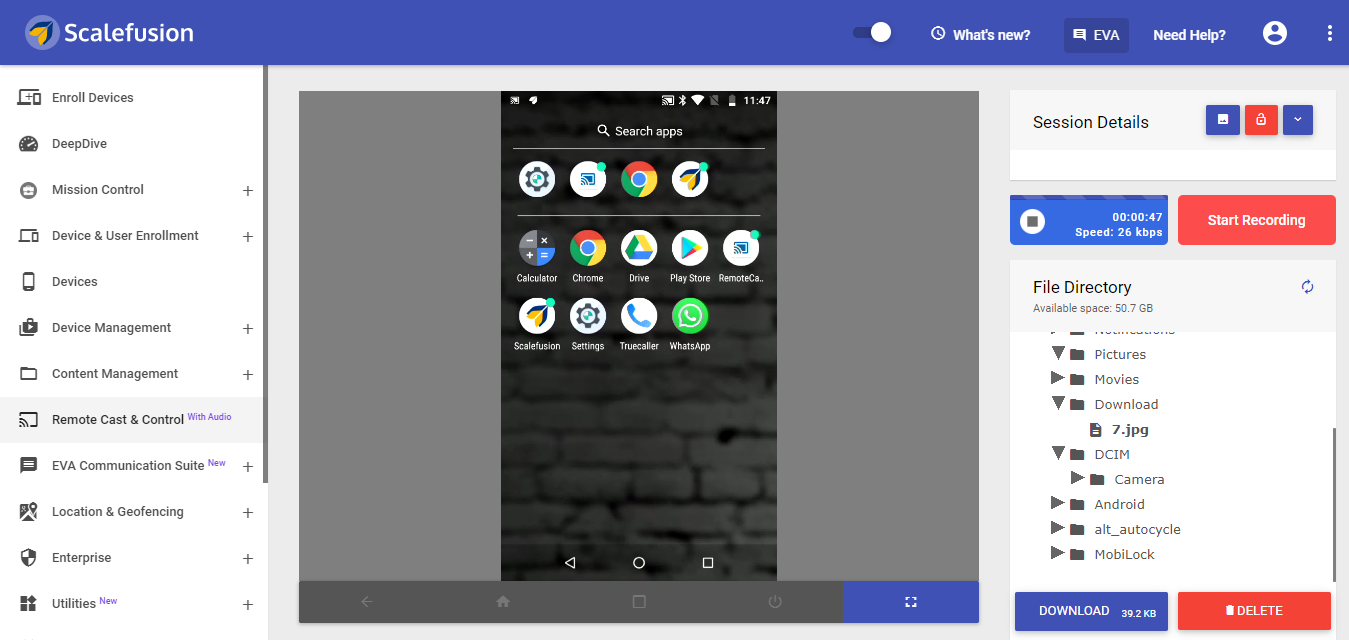Image resolution: width=1349 pixels, height=640 pixels.
Task: Expand Device & User Enrollment plus sign
Action: pos(248,237)
